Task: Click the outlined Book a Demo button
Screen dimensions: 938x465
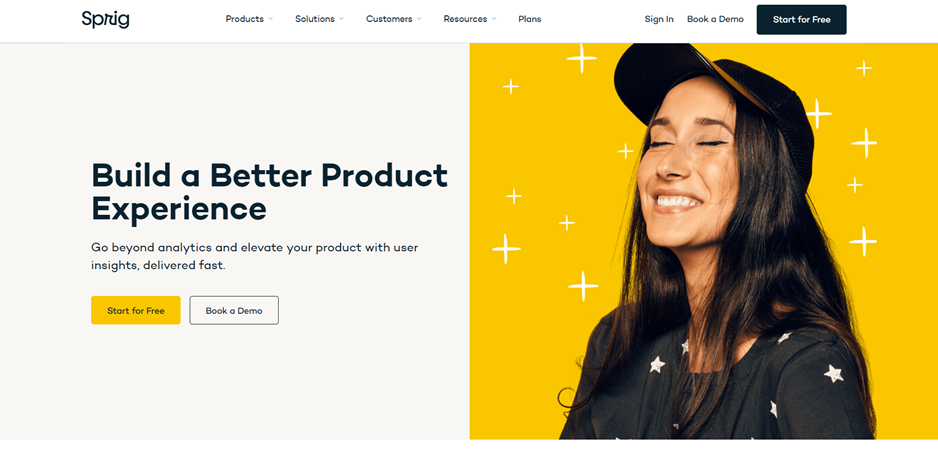Action: click(234, 310)
